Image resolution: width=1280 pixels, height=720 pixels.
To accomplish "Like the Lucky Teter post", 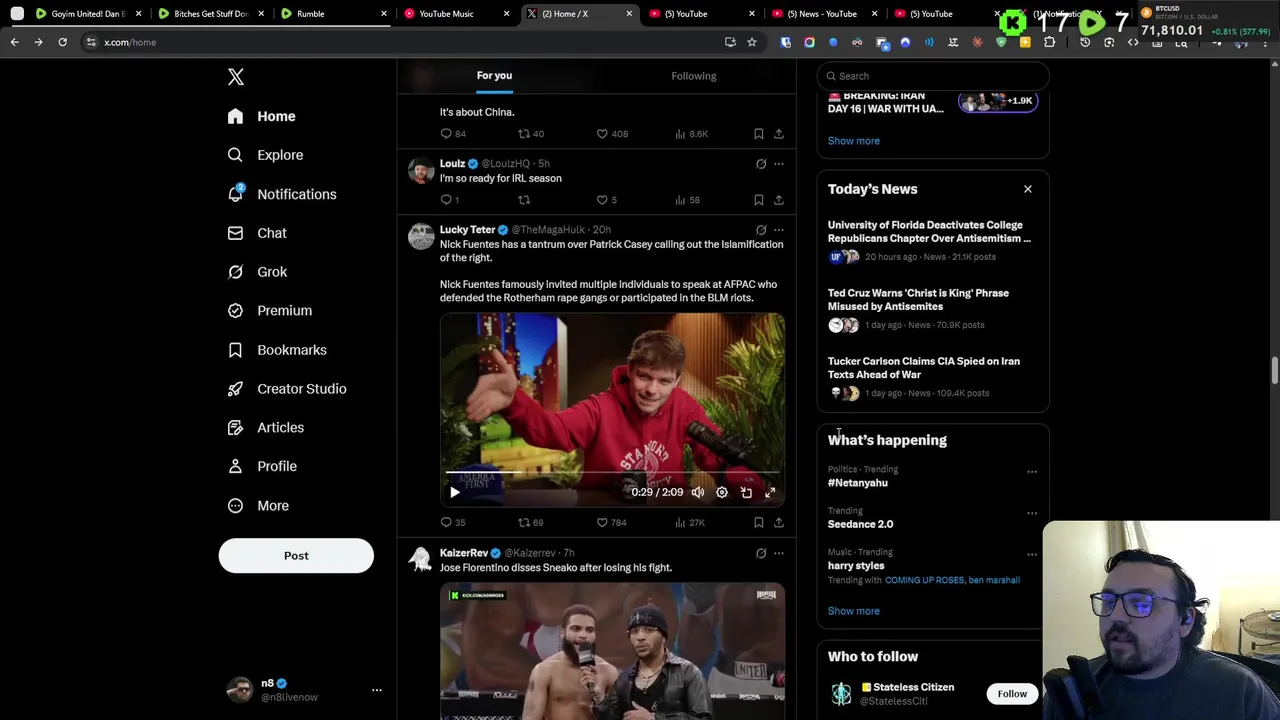I will tap(611, 522).
